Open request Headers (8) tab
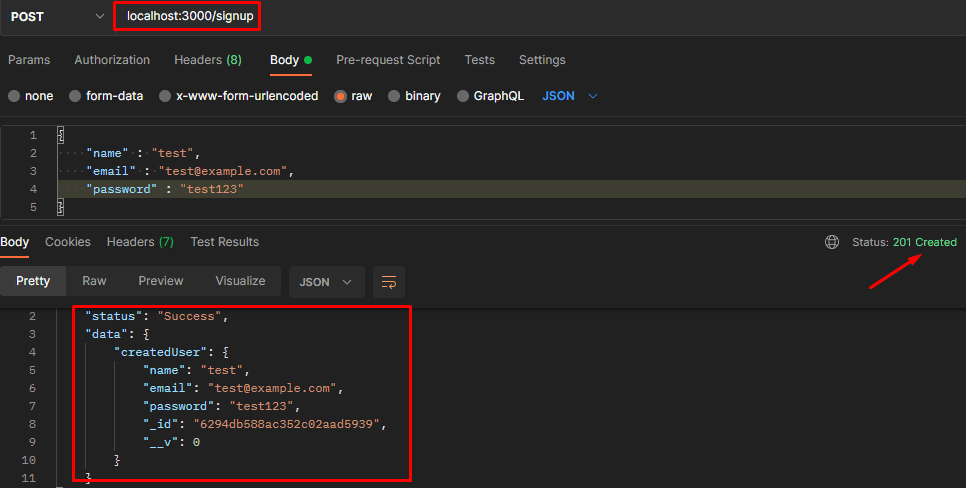This screenshot has width=966, height=488. coord(208,60)
